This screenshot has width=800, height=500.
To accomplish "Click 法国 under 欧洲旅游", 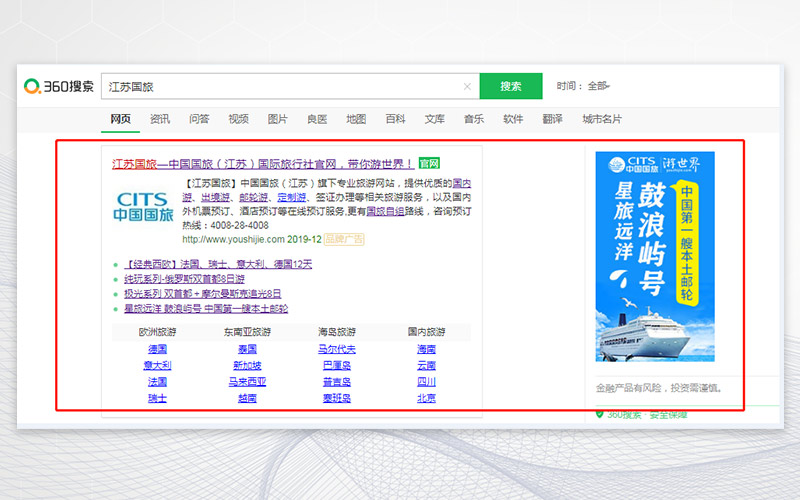I will coord(157,382).
